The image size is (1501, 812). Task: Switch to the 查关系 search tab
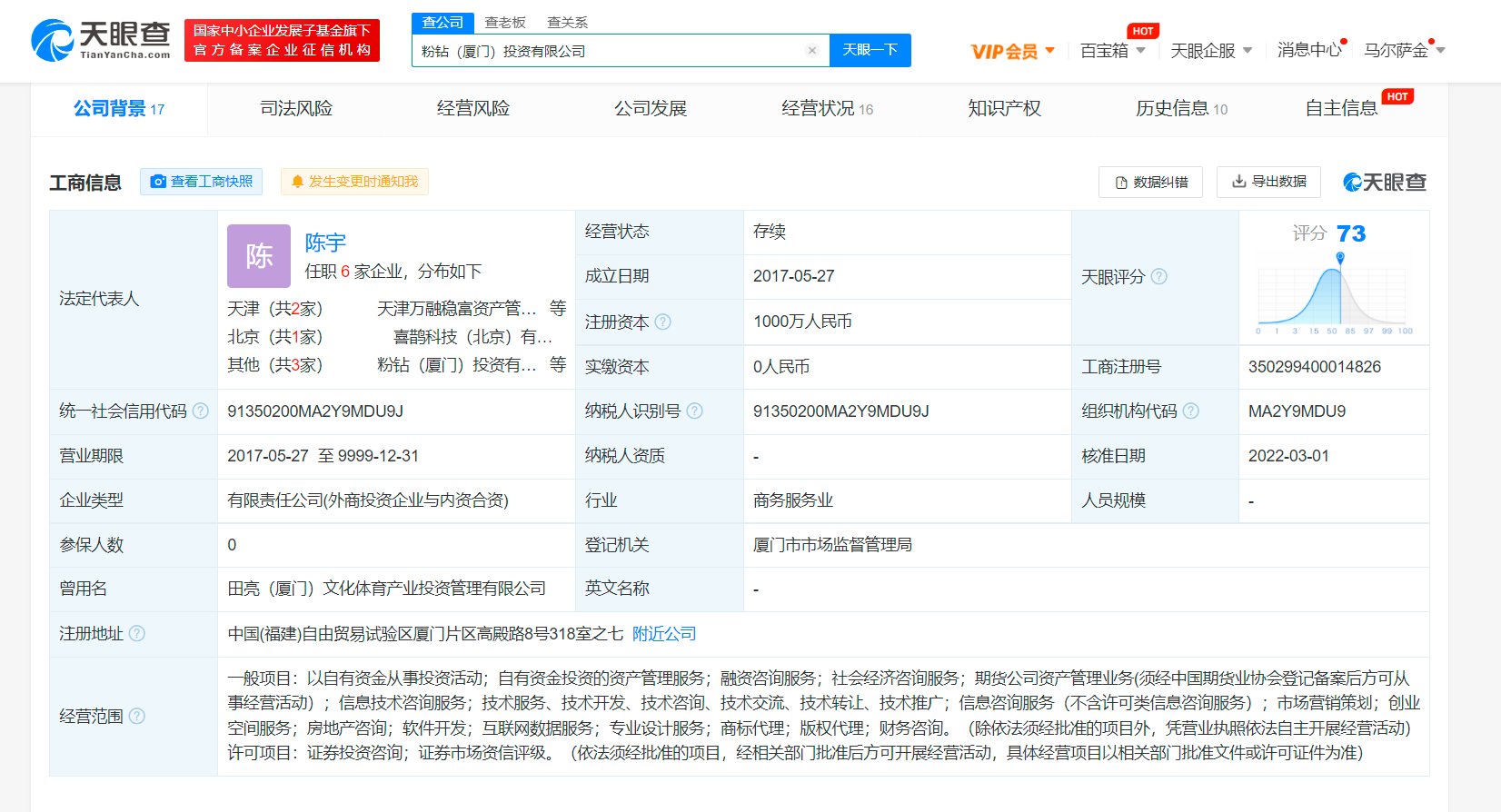click(567, 23)
